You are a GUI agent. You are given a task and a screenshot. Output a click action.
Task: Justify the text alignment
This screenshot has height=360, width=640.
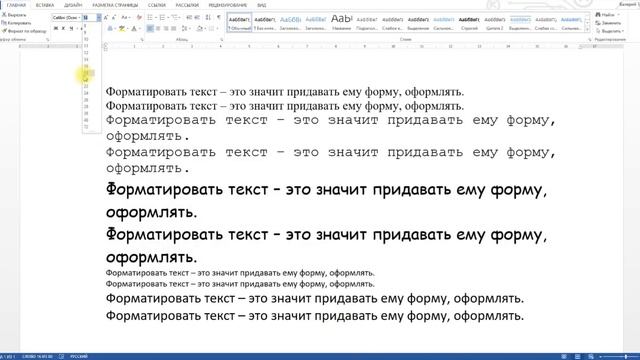click(173, 29)
